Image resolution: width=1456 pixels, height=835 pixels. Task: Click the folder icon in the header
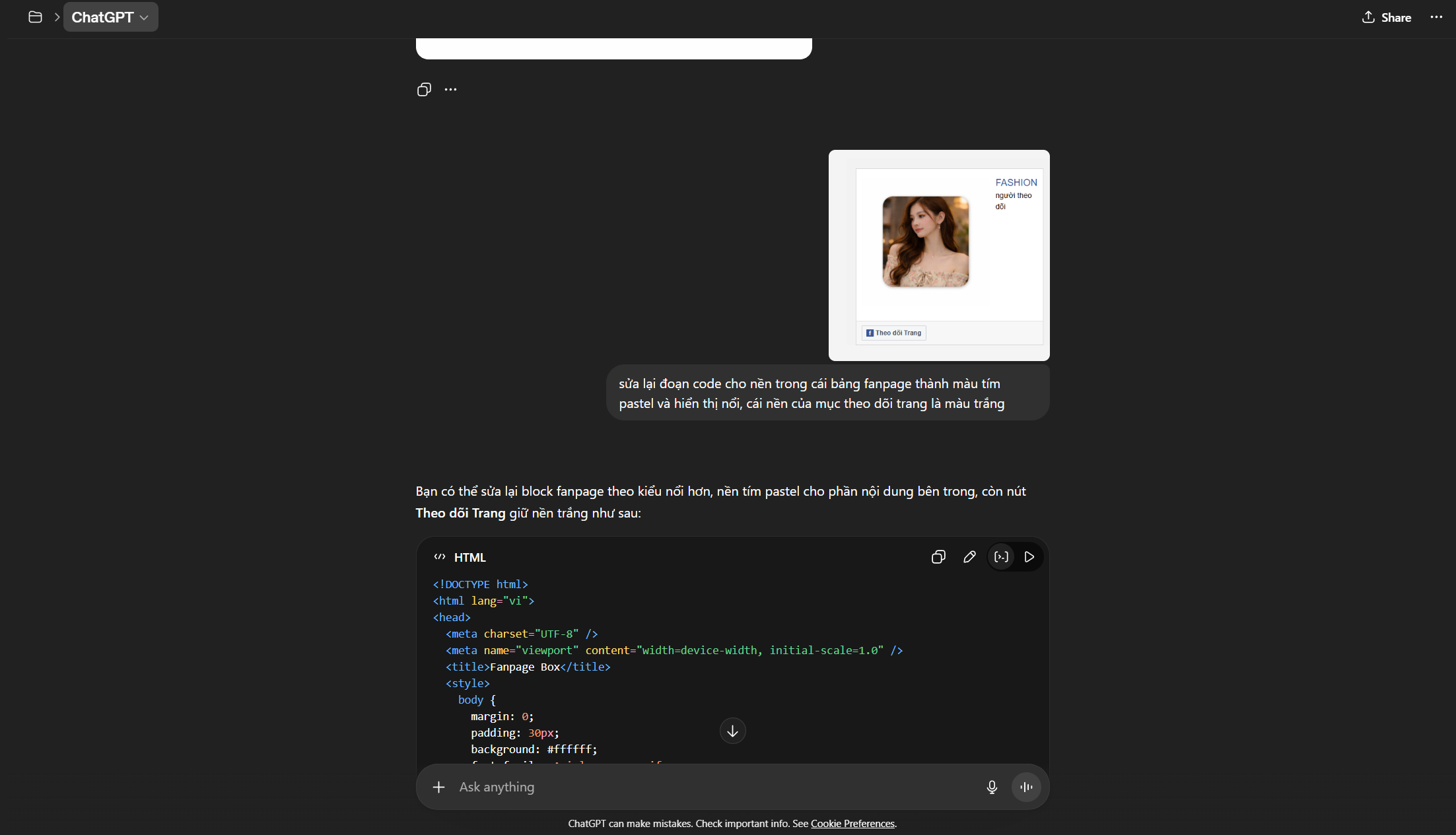pos(36,17)
